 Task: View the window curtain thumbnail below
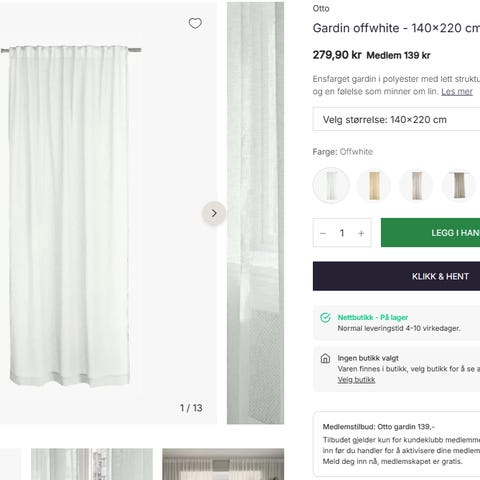92,464
